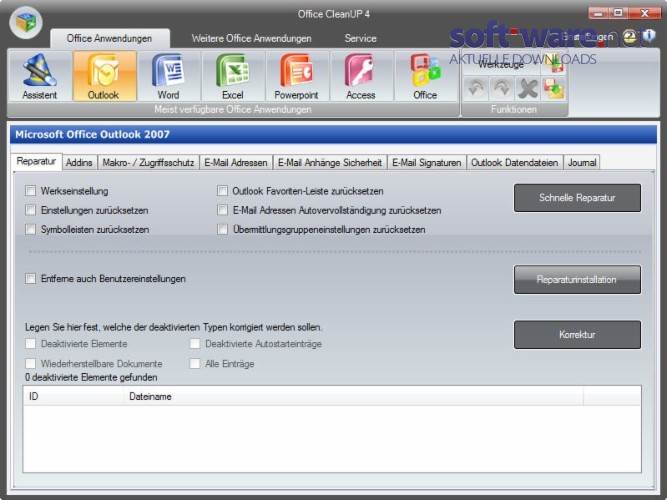667x500 pixels.
Task: Click the Dateiname column header
Action: click(x=353, y=396)
